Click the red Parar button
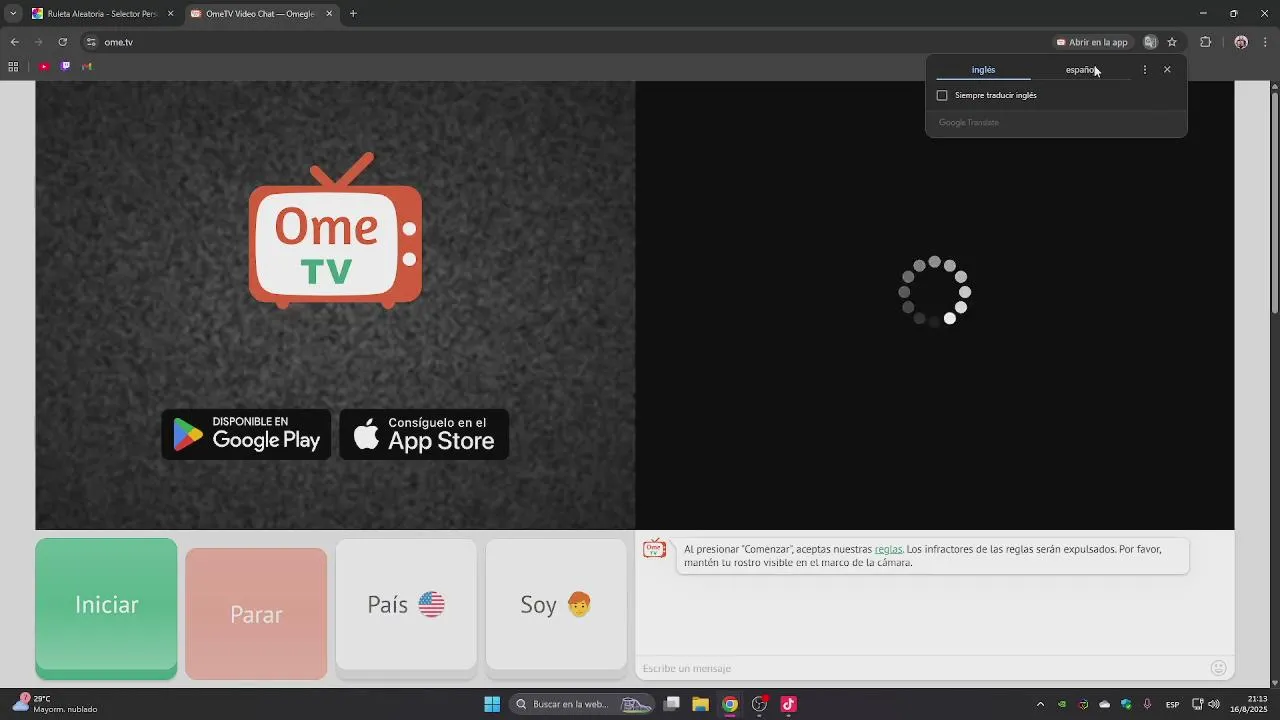This screenshot has height=720, width=1280. coord(256,614)
